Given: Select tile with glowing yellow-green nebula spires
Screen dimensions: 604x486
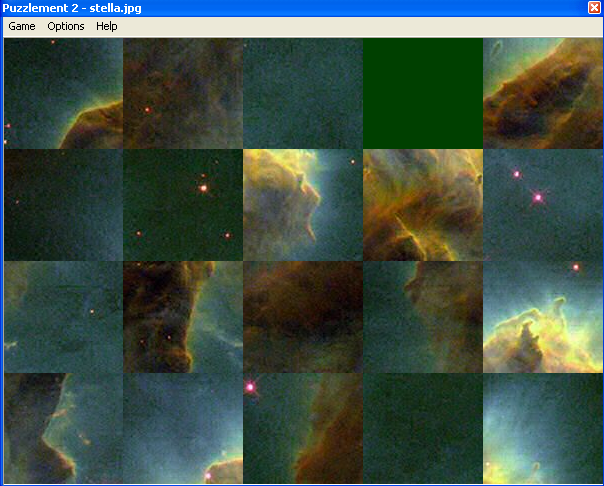Looking at the screenshot, I should (x=543, y=317).
